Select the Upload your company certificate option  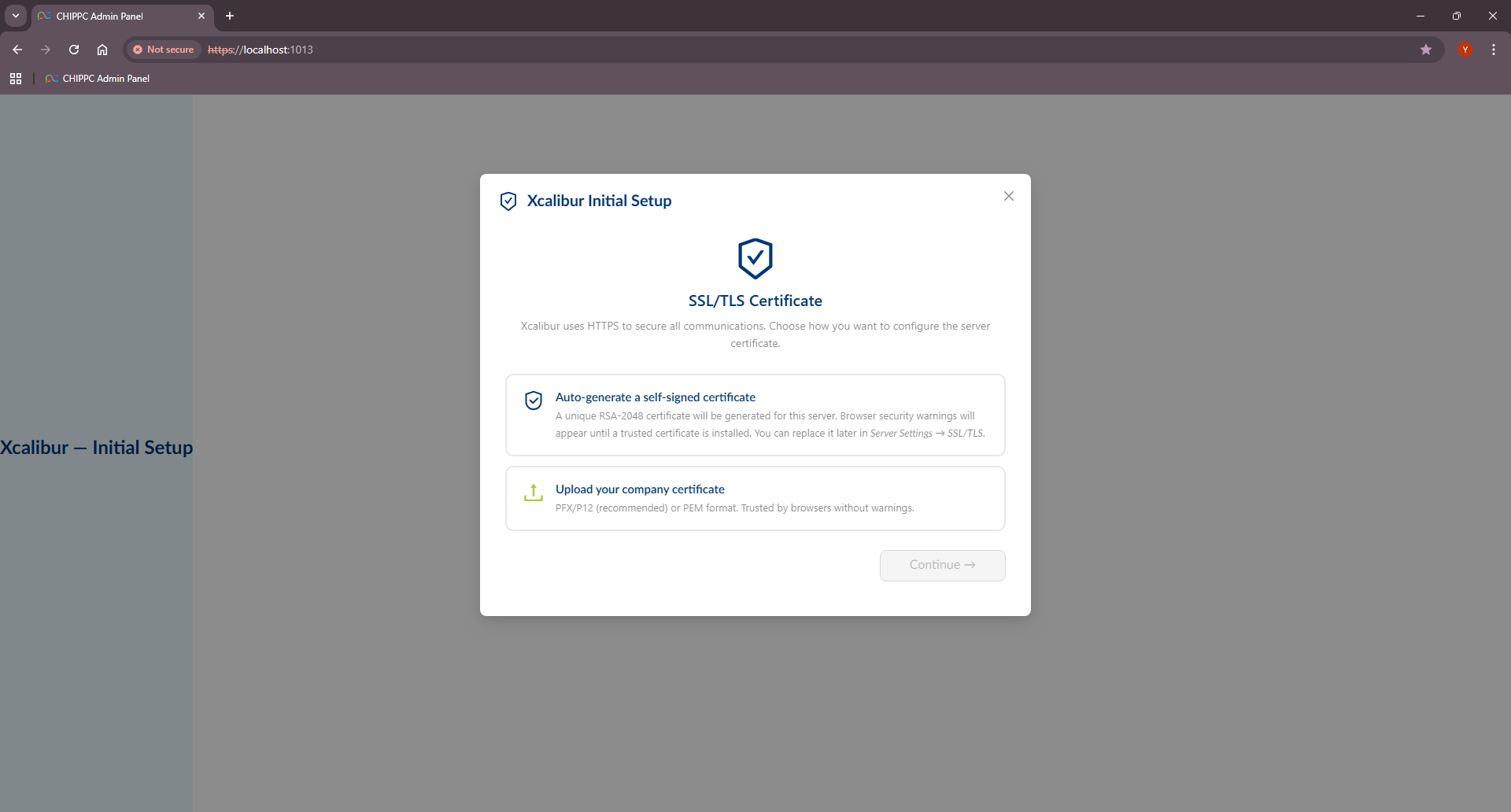tap(755, 498)
